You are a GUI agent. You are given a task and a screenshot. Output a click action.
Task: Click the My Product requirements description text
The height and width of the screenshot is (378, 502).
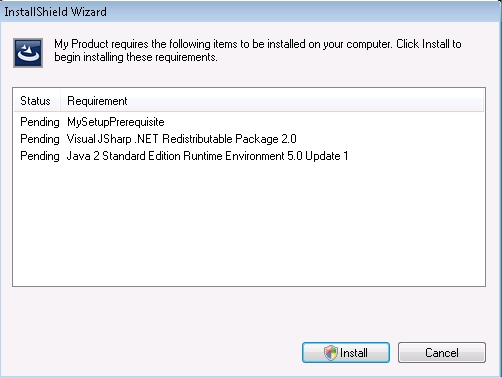tap(258, 50)
